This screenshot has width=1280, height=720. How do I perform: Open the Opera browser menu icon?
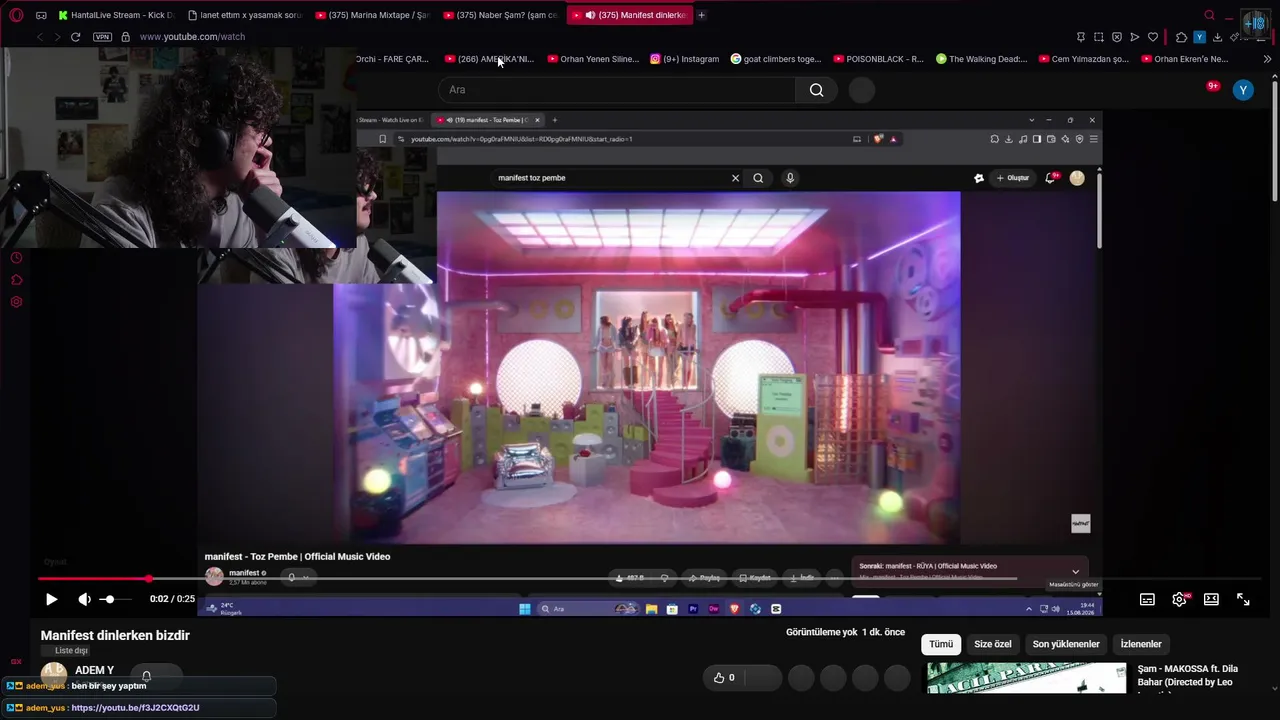point(16,15)
